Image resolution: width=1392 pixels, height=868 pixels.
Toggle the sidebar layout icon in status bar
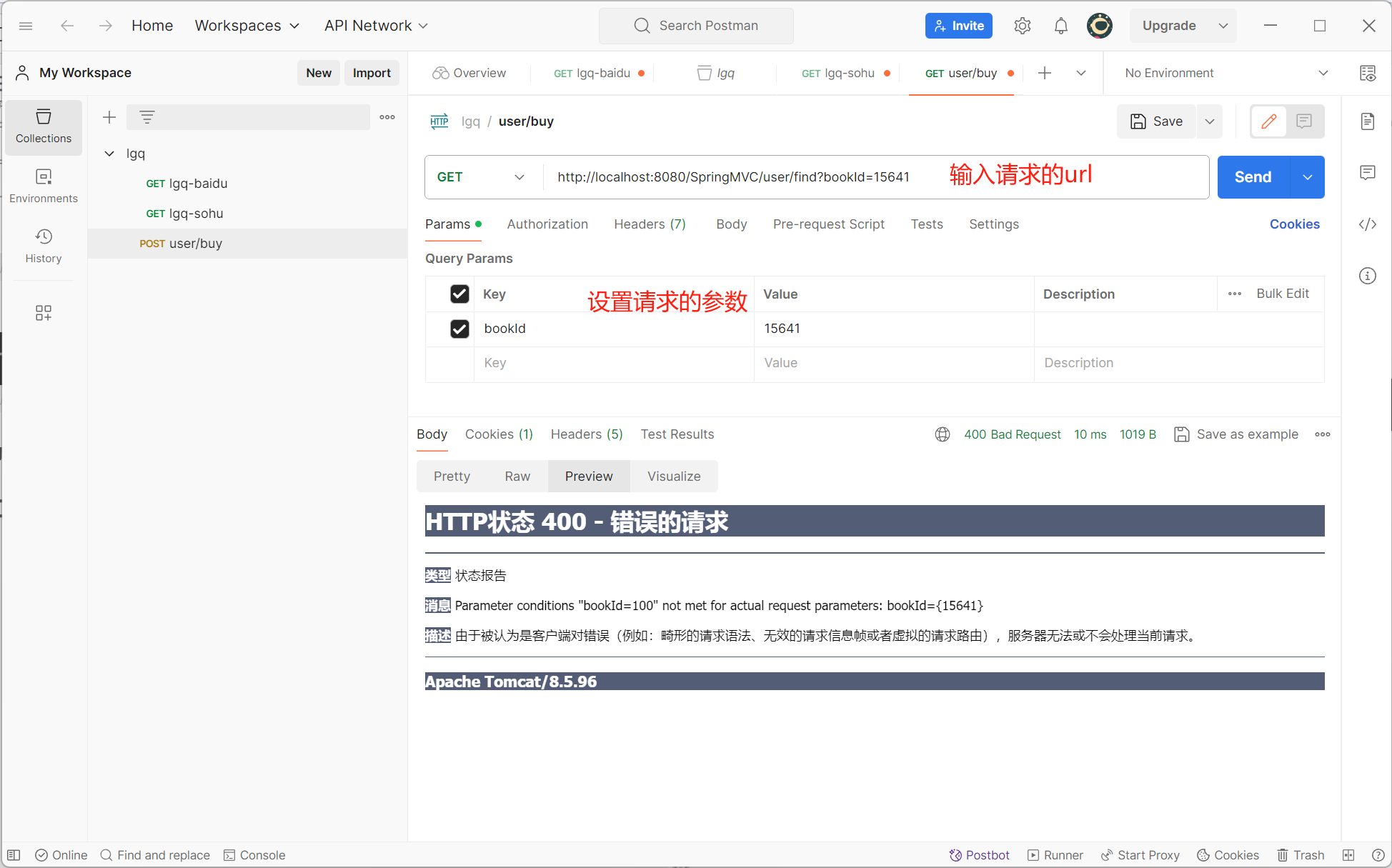click(14, 855)
